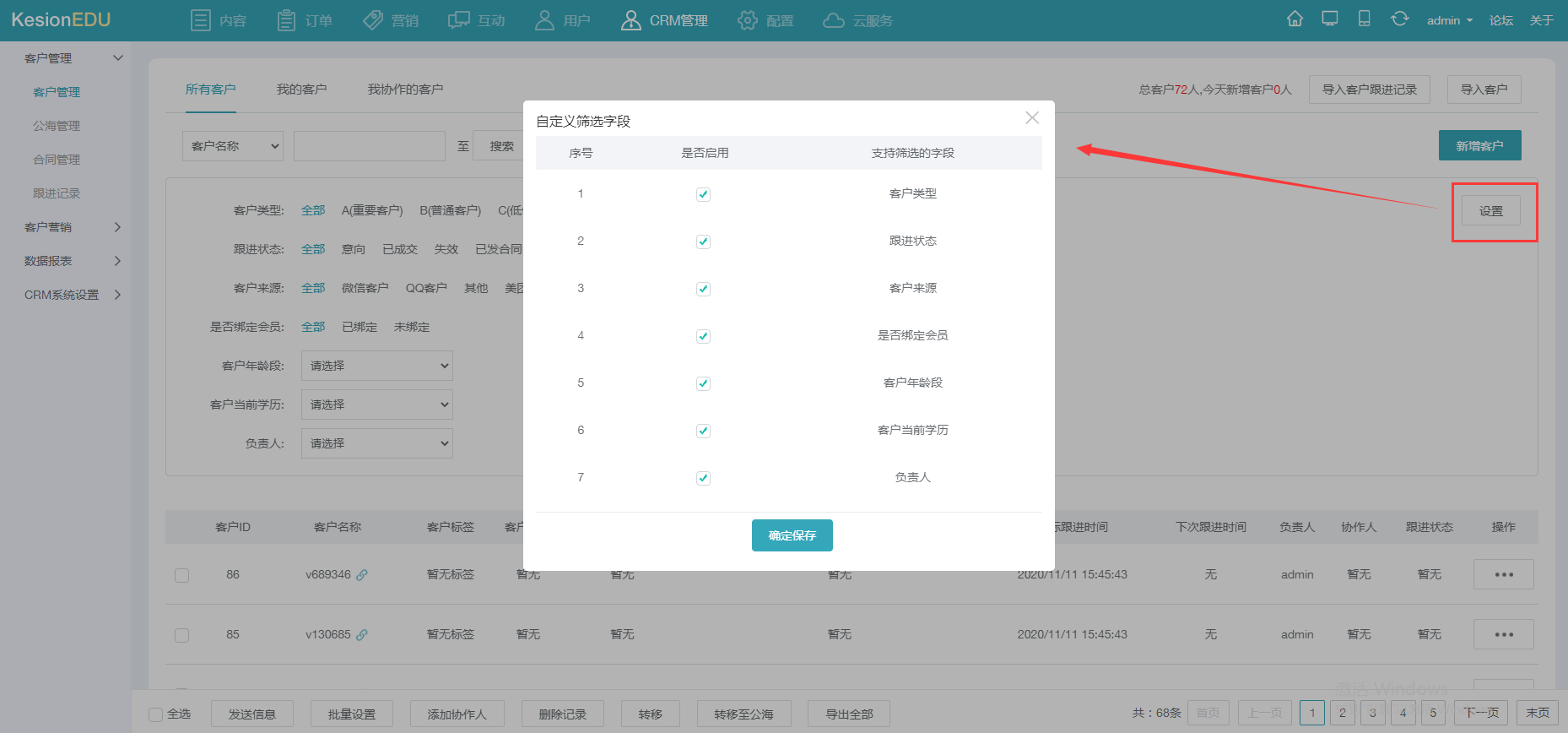This screenshot has width=1568, height=733.
Task: Open actions menu for customer 86
Action: tap(1504, 574)
